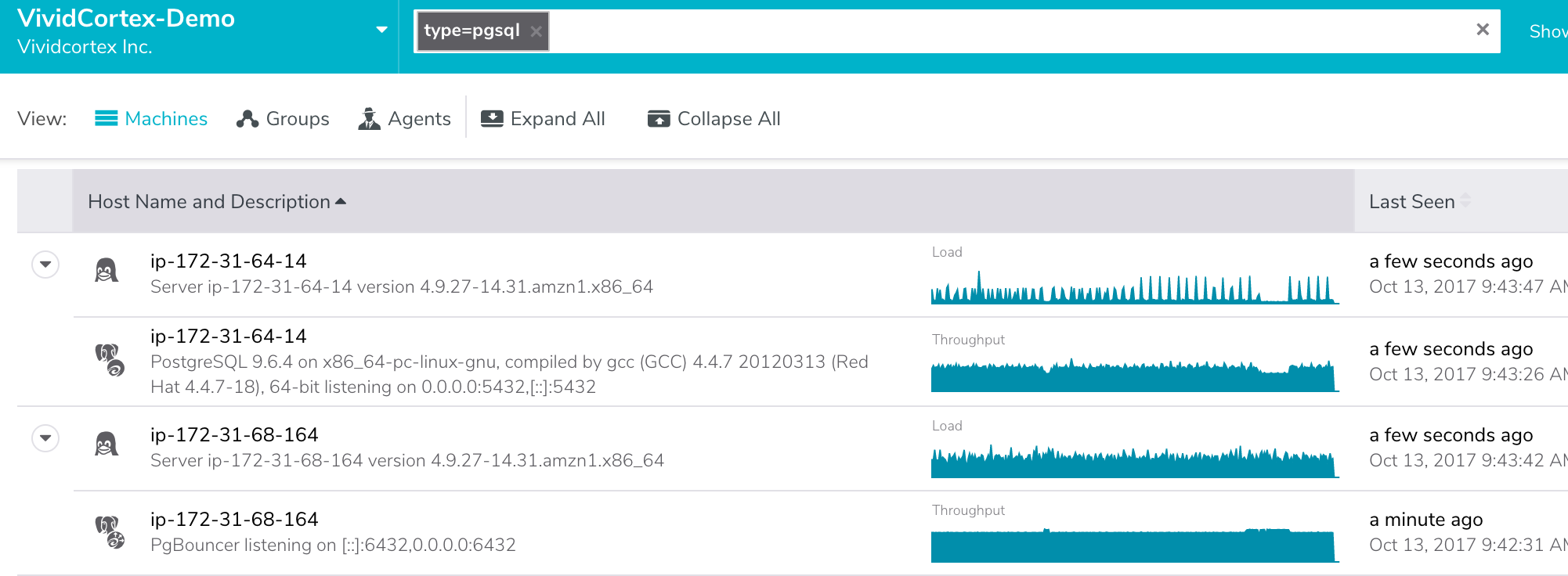This screenshot has height=576, width=1568.
Task: Click 'a minute ago' last seen text
Action: point(1426,520)
